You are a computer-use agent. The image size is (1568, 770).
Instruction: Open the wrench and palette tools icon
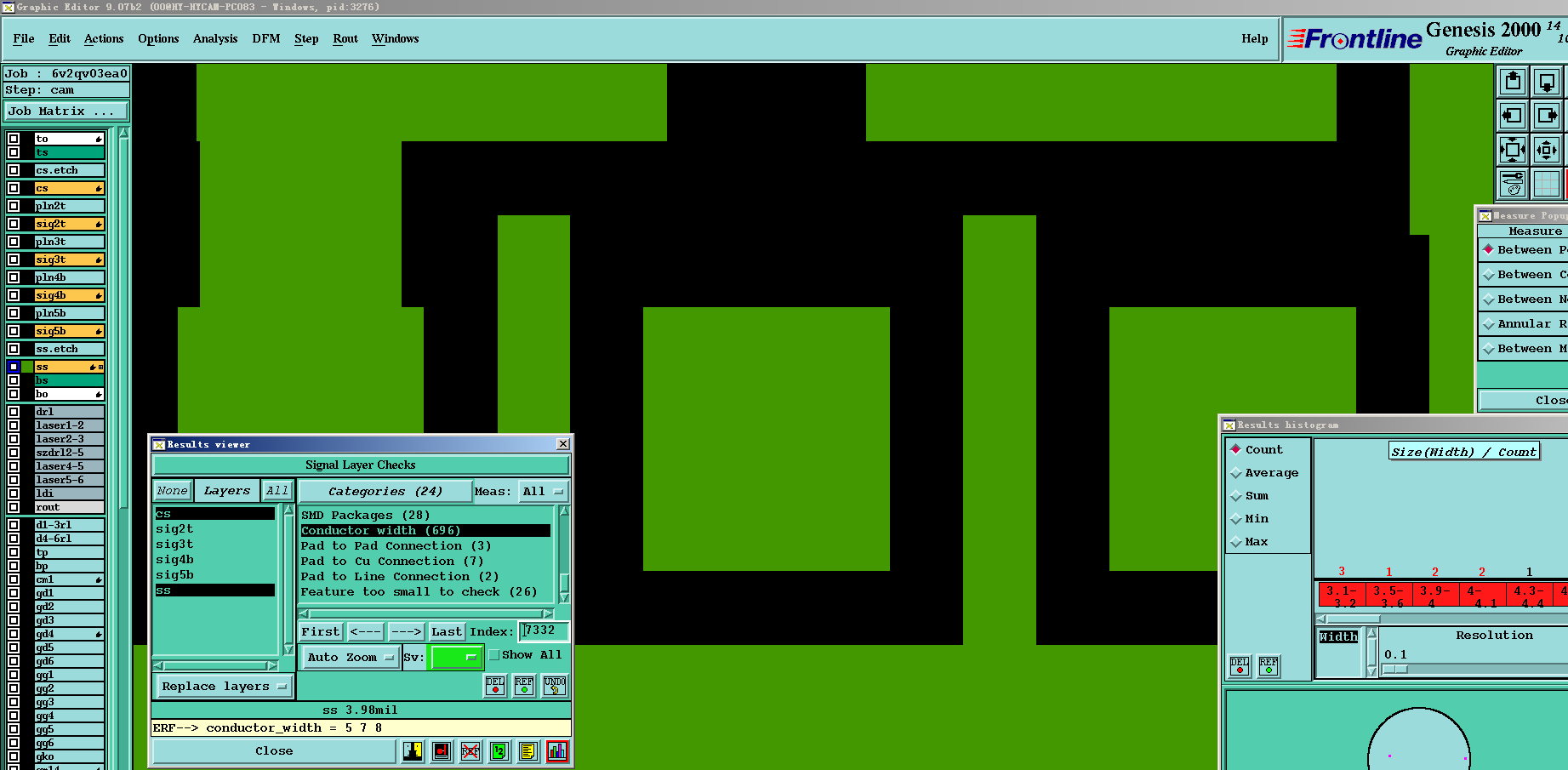tap(1513, 184)
